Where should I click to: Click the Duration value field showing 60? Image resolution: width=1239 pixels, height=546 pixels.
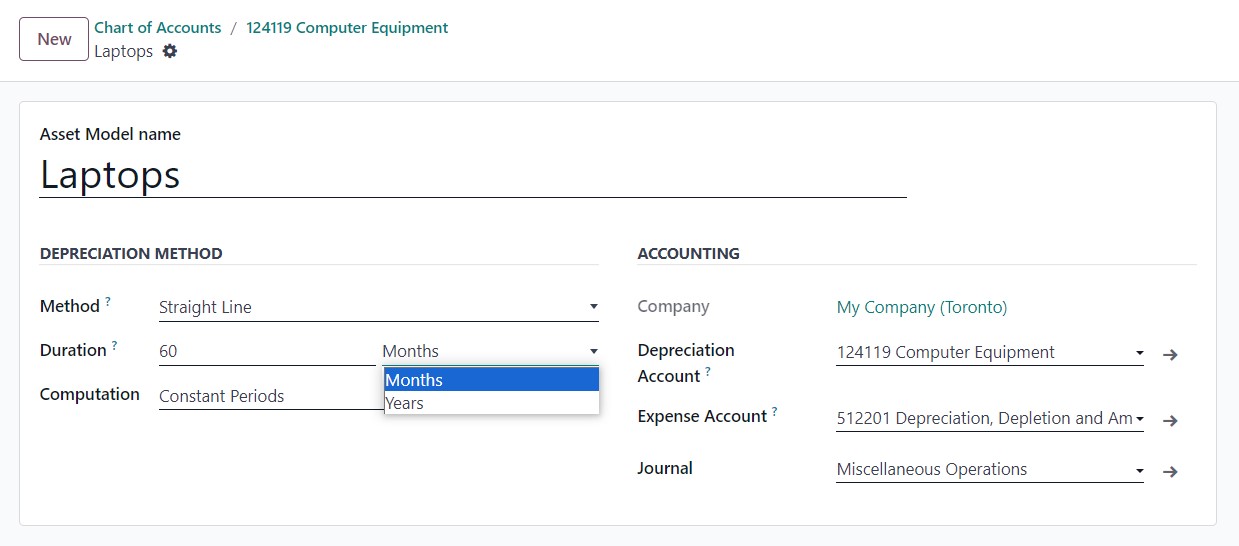coord(267,351)
